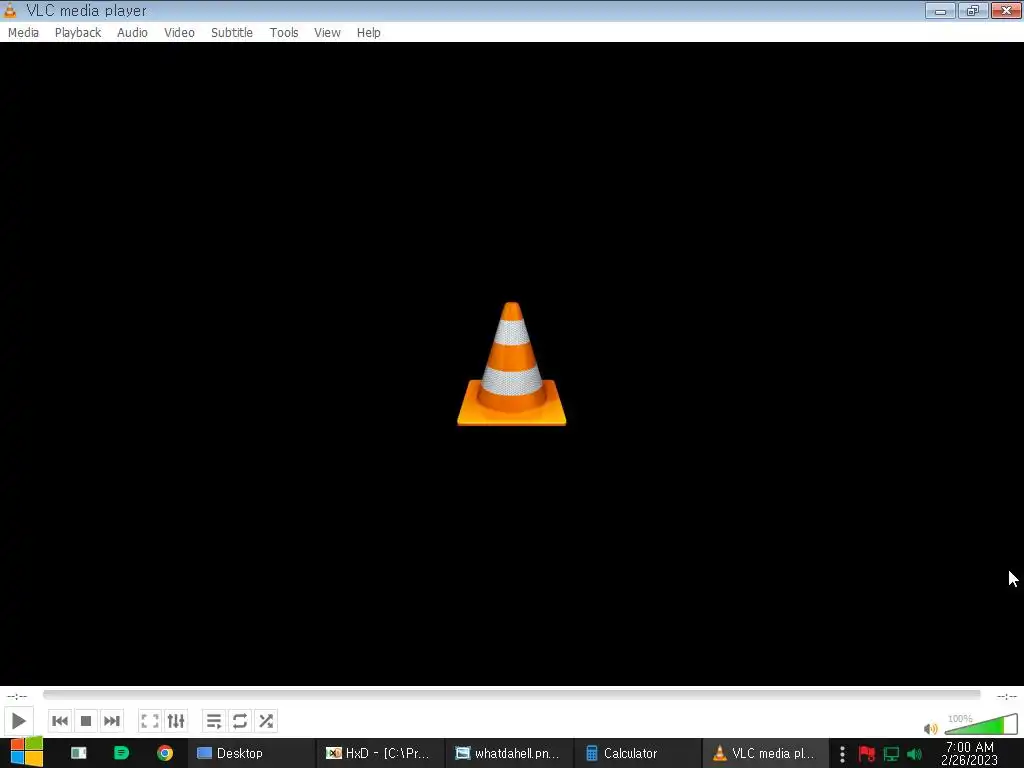The height and width of the screenshot is (768, 1024).
Task: Open the Help menu
Action: (x=368, y=33)
